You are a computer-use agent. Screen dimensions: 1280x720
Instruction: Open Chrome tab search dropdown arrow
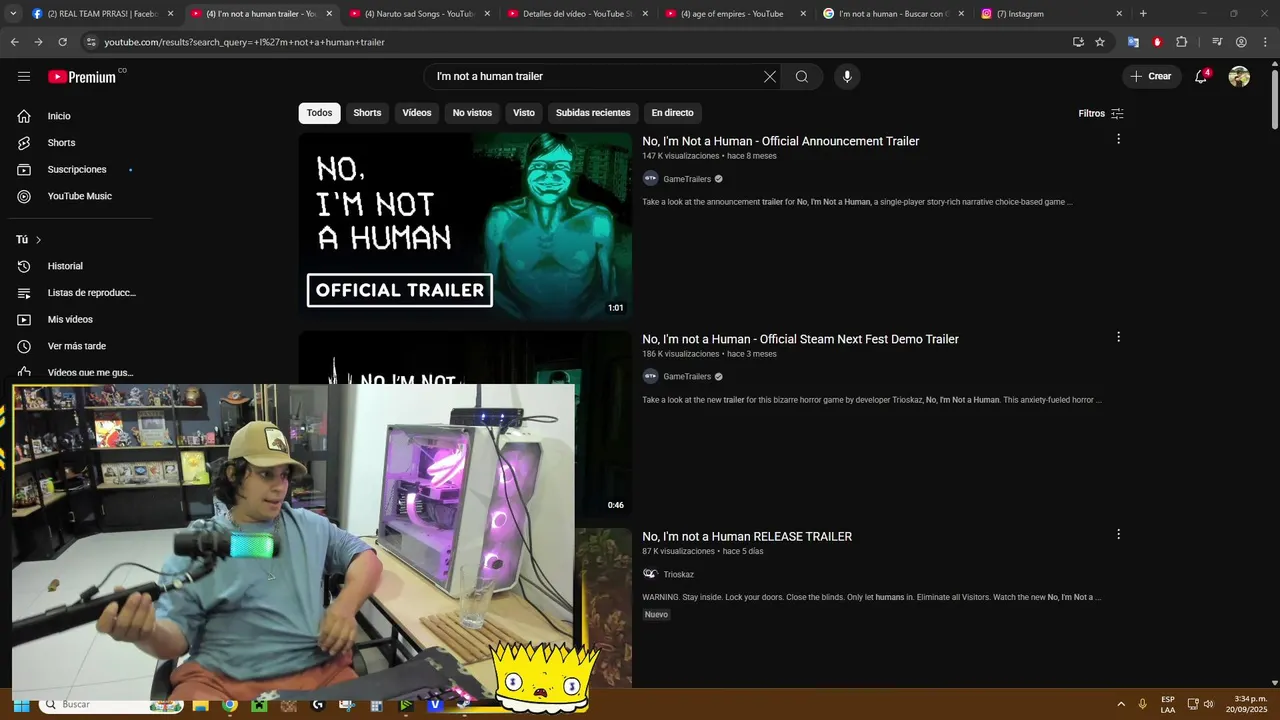(x=13, y=14)
